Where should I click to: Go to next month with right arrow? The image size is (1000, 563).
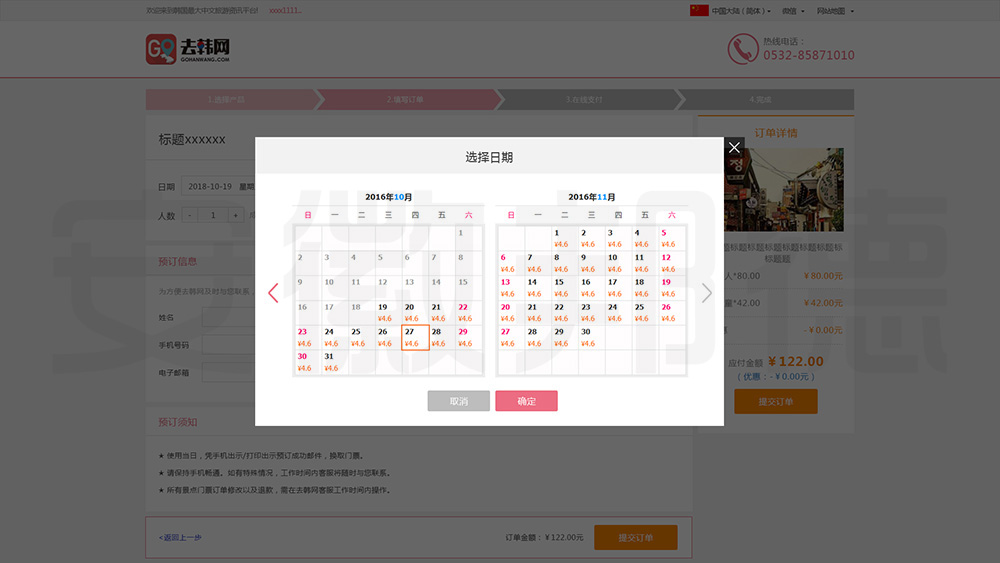point(707,293)
